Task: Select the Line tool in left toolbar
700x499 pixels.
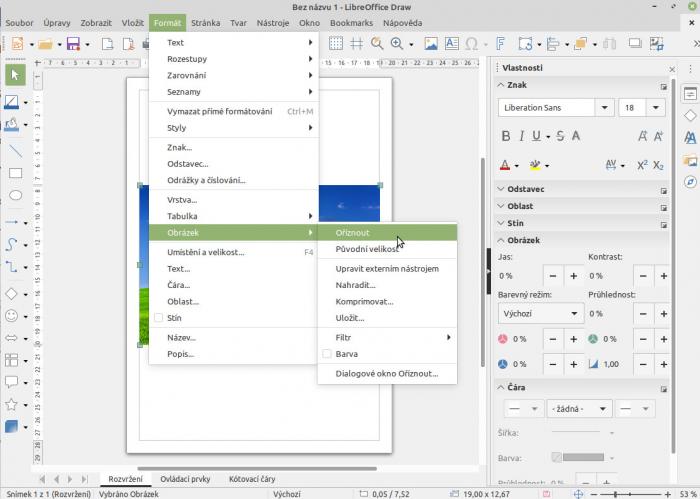Action: [x=15, y=151]
